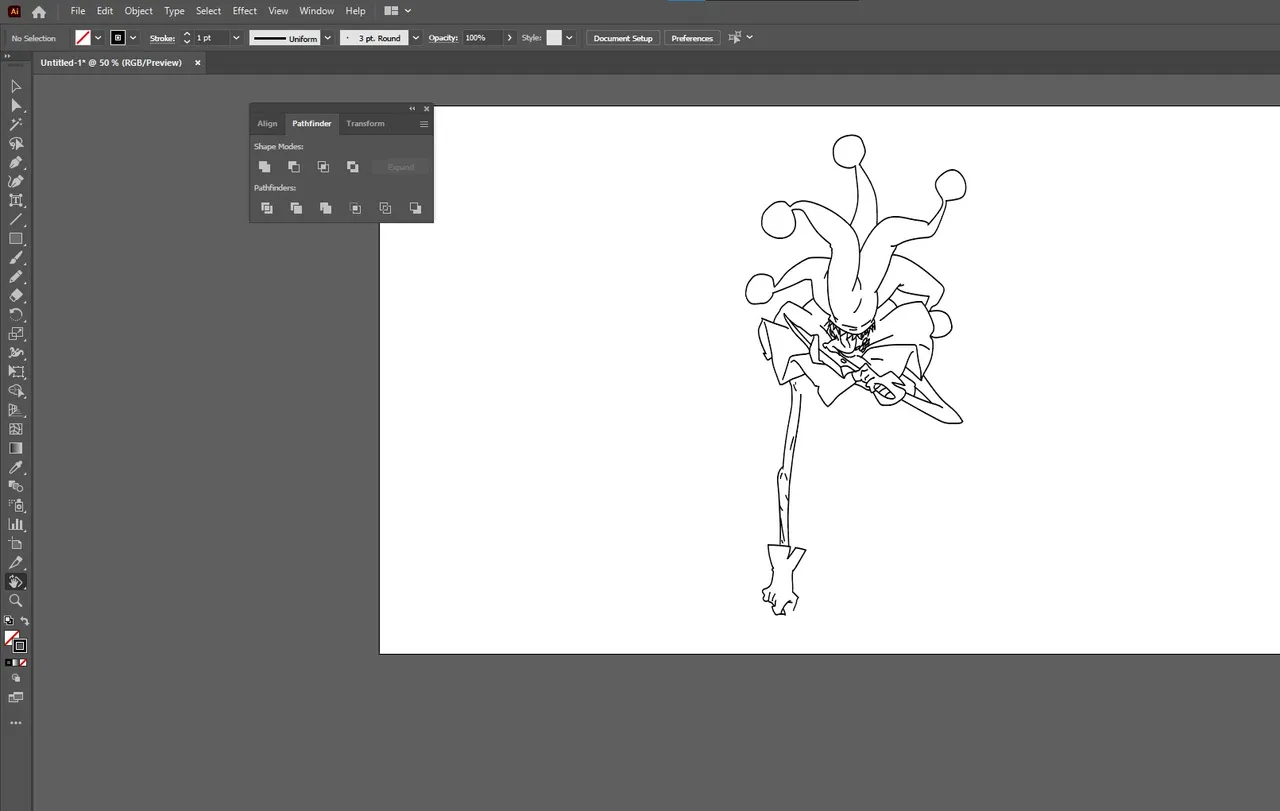Click Unite shape mode in Pathfinder

click(x=265, y=167)
